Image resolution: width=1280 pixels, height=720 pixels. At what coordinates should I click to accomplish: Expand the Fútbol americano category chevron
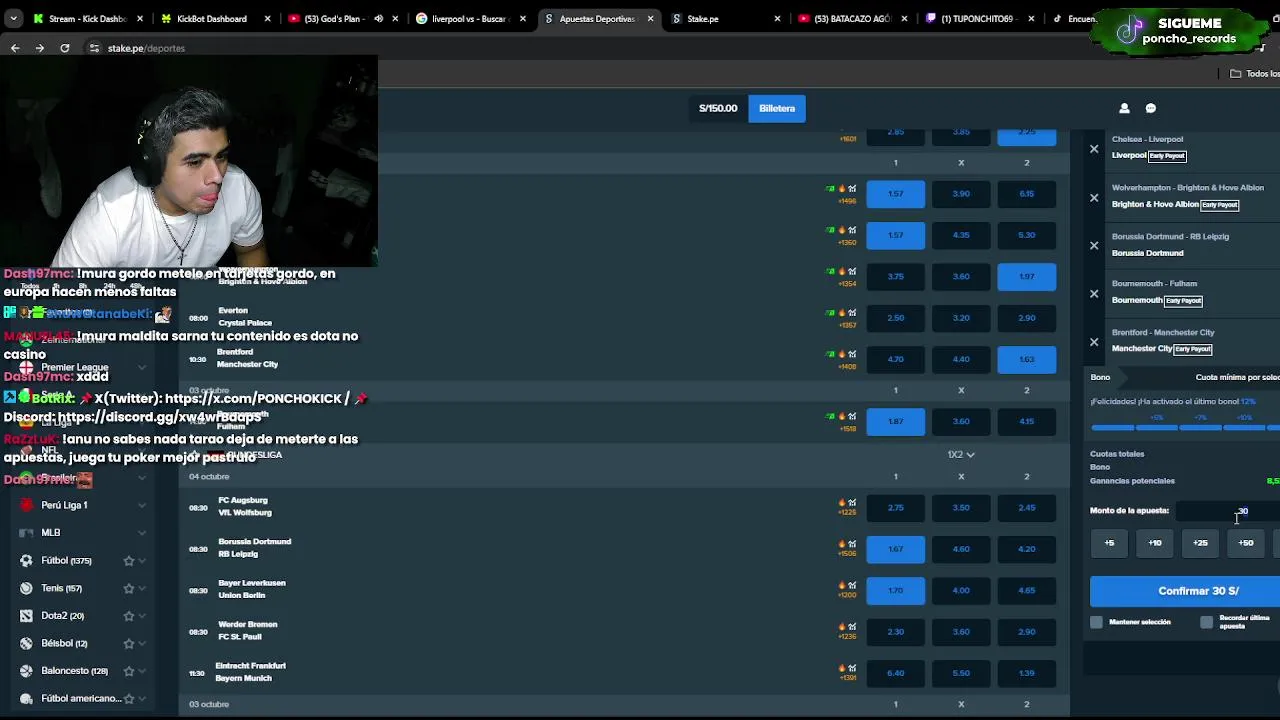(142, 698)
